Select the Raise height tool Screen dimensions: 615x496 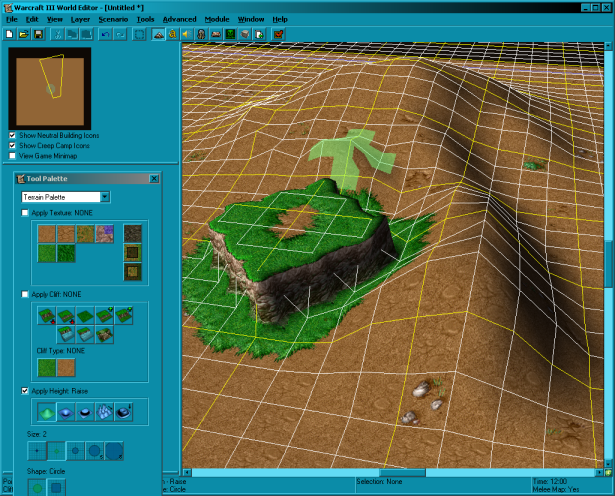(x=47, y=412)
